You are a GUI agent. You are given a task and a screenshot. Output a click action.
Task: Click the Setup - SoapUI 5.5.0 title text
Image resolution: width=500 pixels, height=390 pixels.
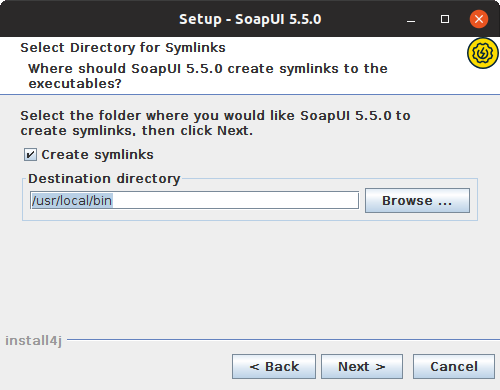tap(250, 19)
